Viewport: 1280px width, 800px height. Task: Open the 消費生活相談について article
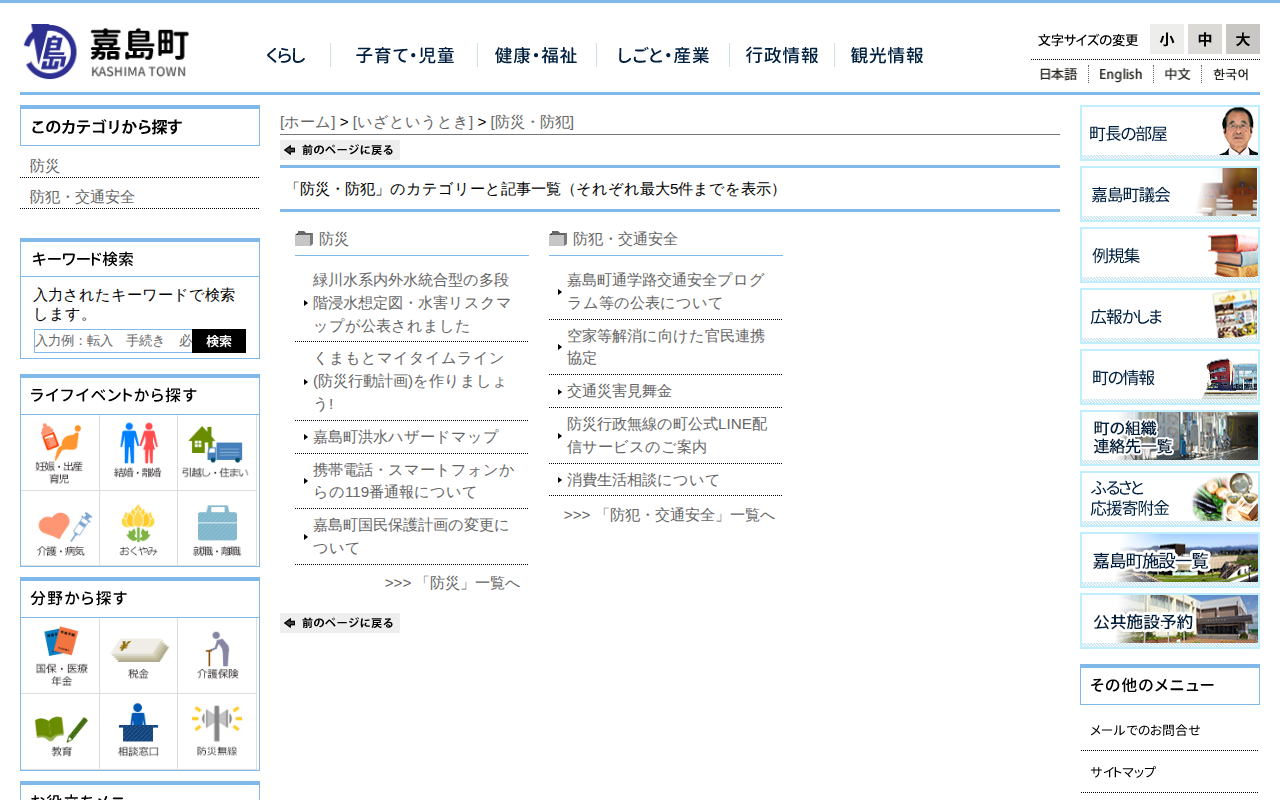pyautogui.click(x=643, y=480)
